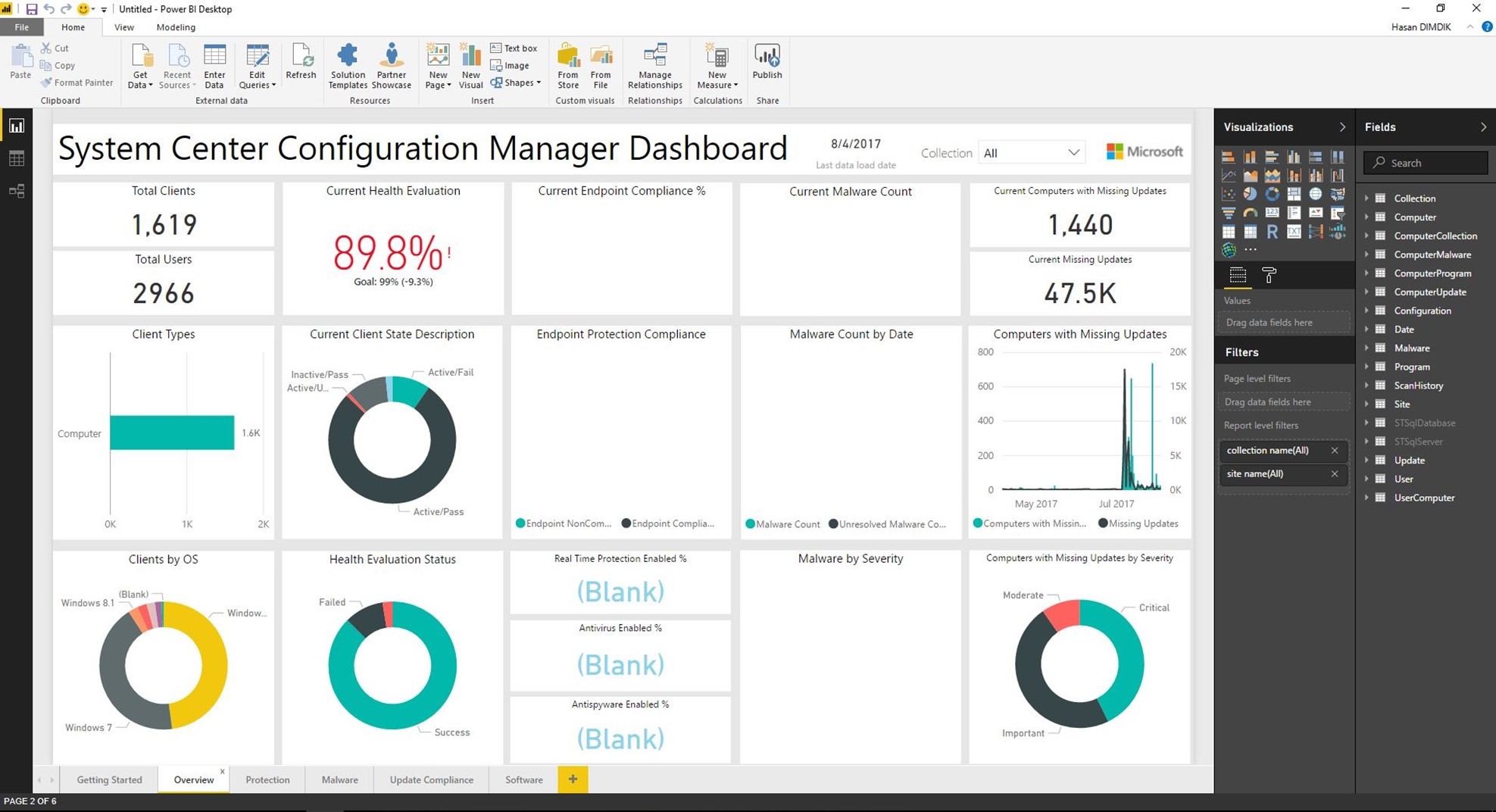
Task: Collapse the Visualizations pane
Action: tap(1342, 127)
